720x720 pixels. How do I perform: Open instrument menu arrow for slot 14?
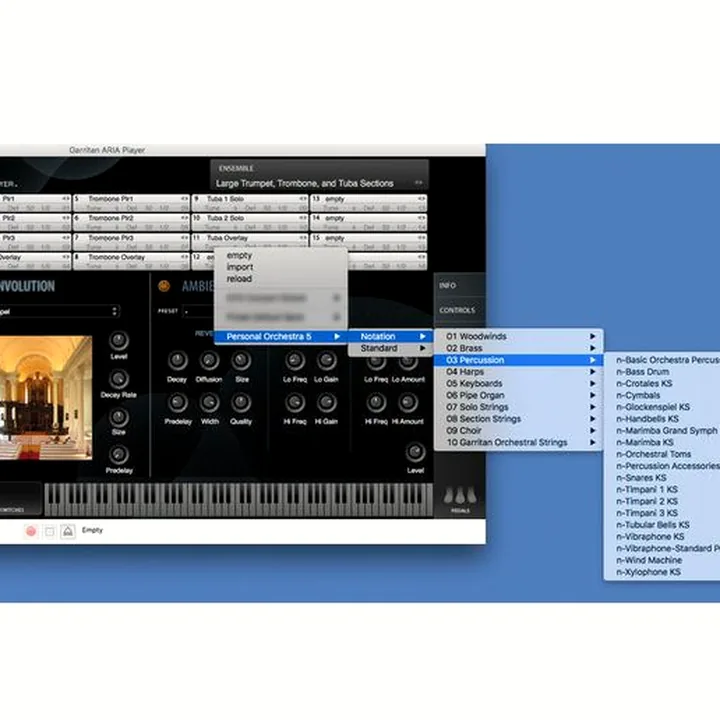click(x=422, y=218)
